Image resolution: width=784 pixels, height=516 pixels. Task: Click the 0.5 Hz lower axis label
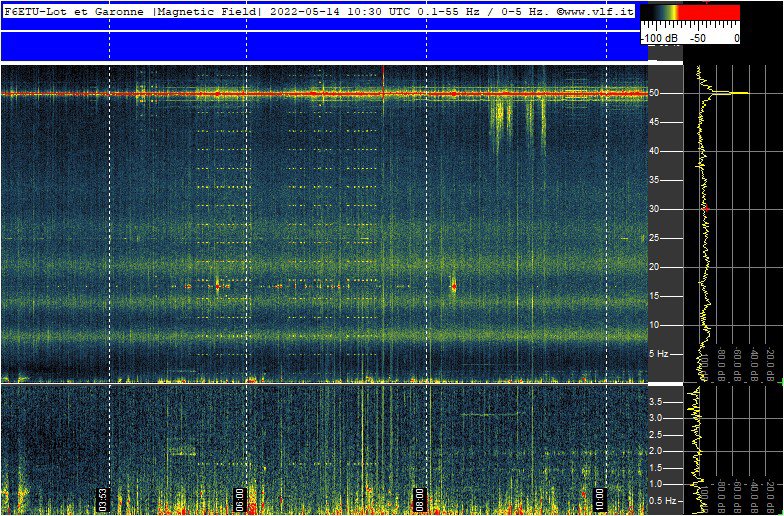point(664,500)
